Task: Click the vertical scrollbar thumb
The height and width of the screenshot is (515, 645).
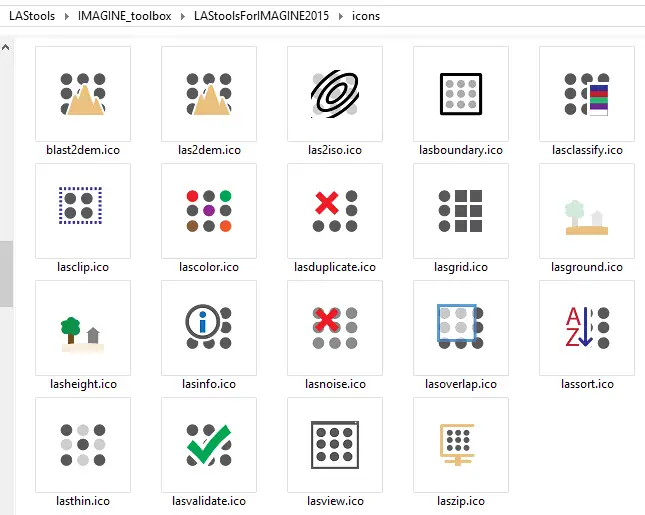Action: 6,274
